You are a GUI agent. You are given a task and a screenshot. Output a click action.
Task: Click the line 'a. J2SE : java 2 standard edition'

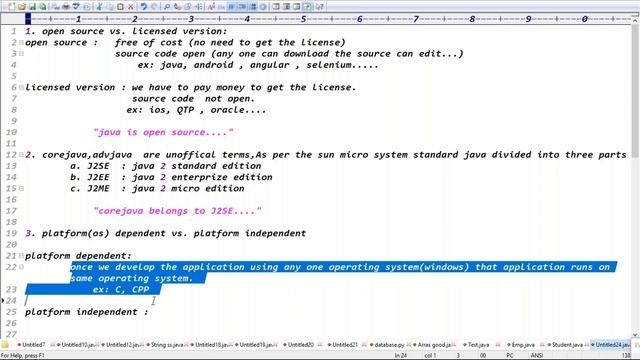click(x=166, y=166)
